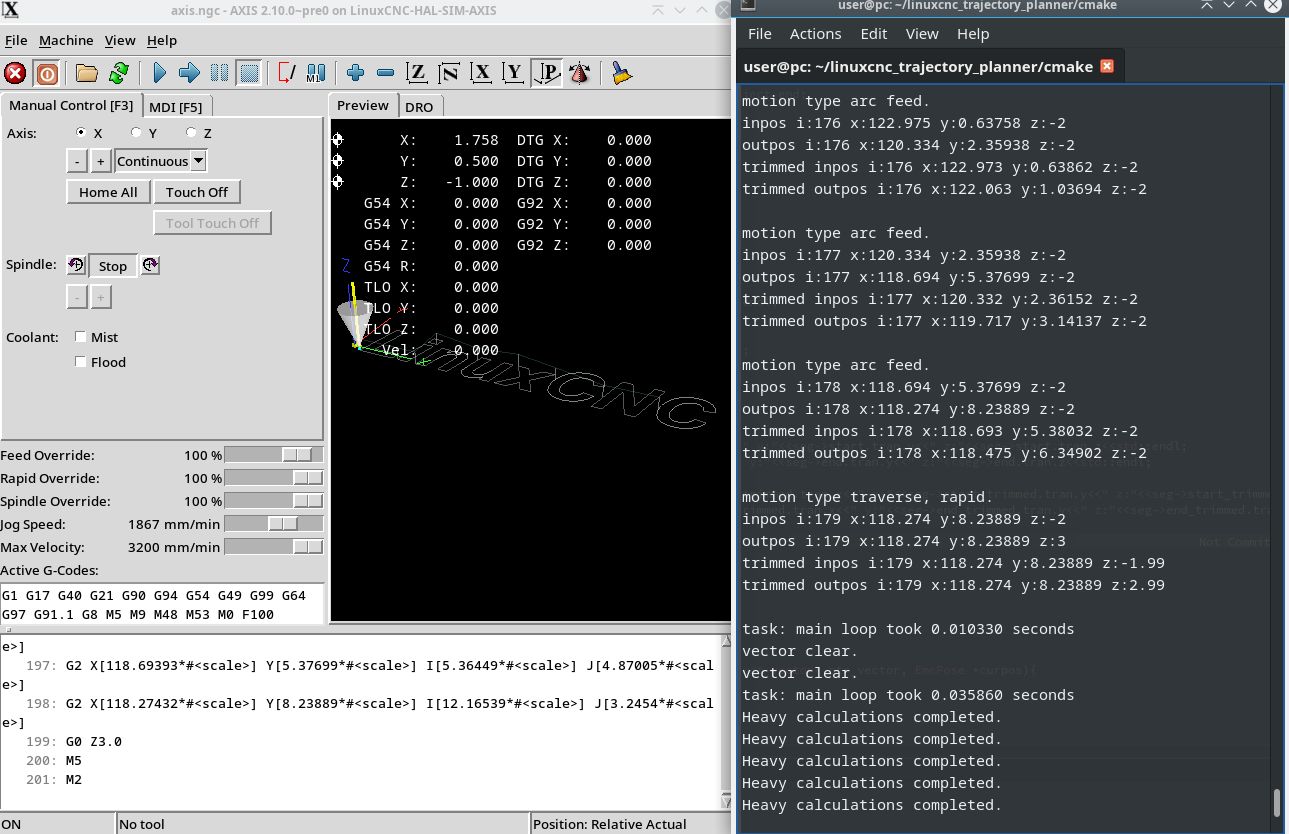Toggle optional pause M1 icon
Viewport: 1289px width, 834px height.
tap(316, 73)
